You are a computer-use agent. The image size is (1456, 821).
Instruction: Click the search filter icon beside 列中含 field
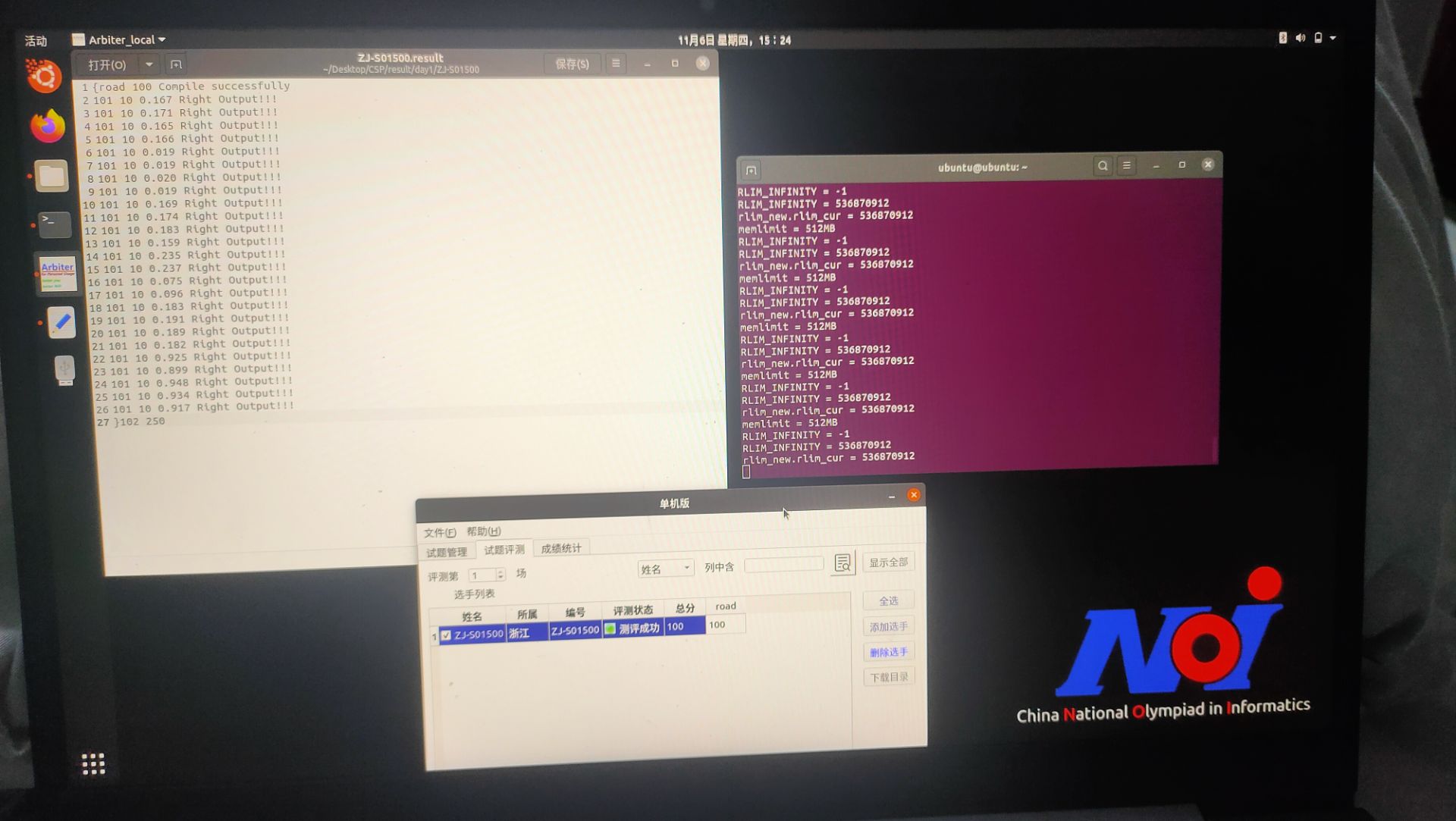click(843, 563)
